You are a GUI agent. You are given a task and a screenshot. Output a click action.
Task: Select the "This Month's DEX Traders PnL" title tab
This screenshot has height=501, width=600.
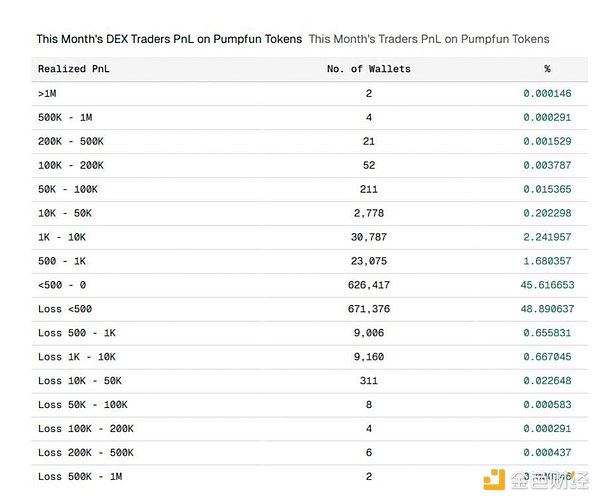point(168,39)
